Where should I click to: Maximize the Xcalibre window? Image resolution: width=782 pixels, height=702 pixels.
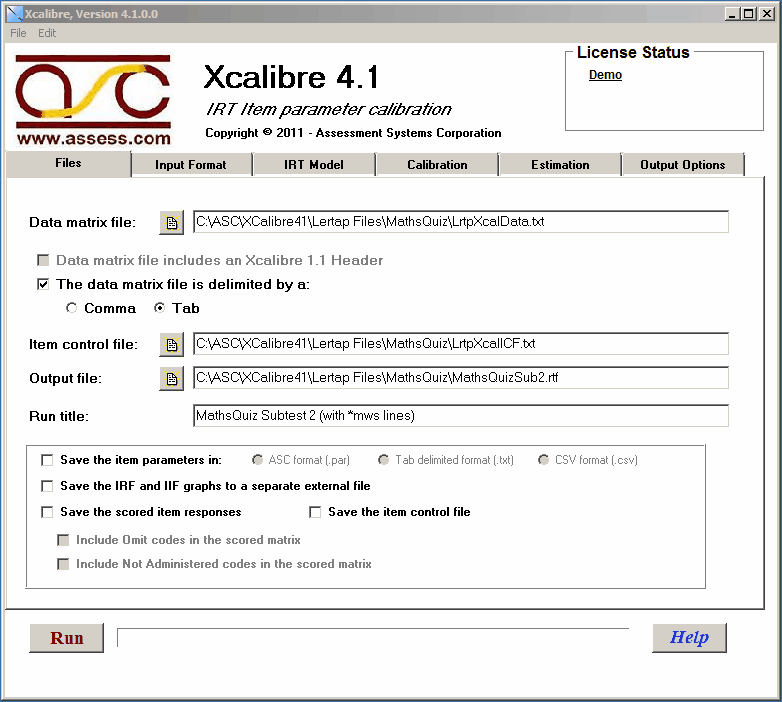point(749,14)
